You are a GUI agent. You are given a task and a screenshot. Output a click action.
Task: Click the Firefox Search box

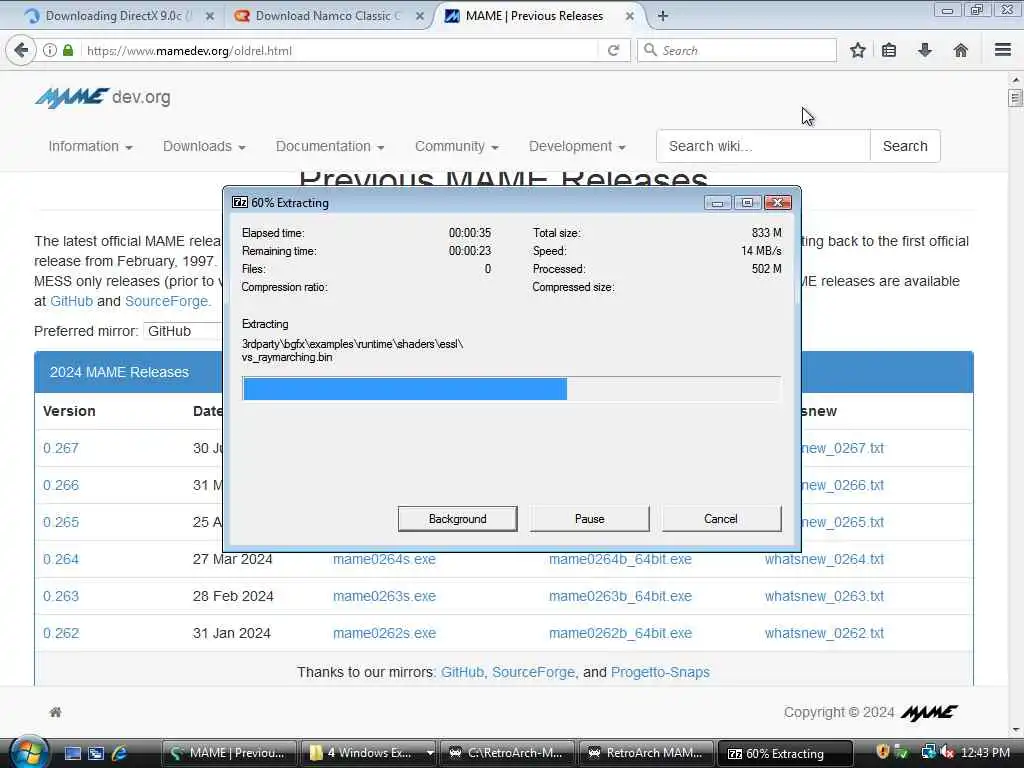click(737, 50)
